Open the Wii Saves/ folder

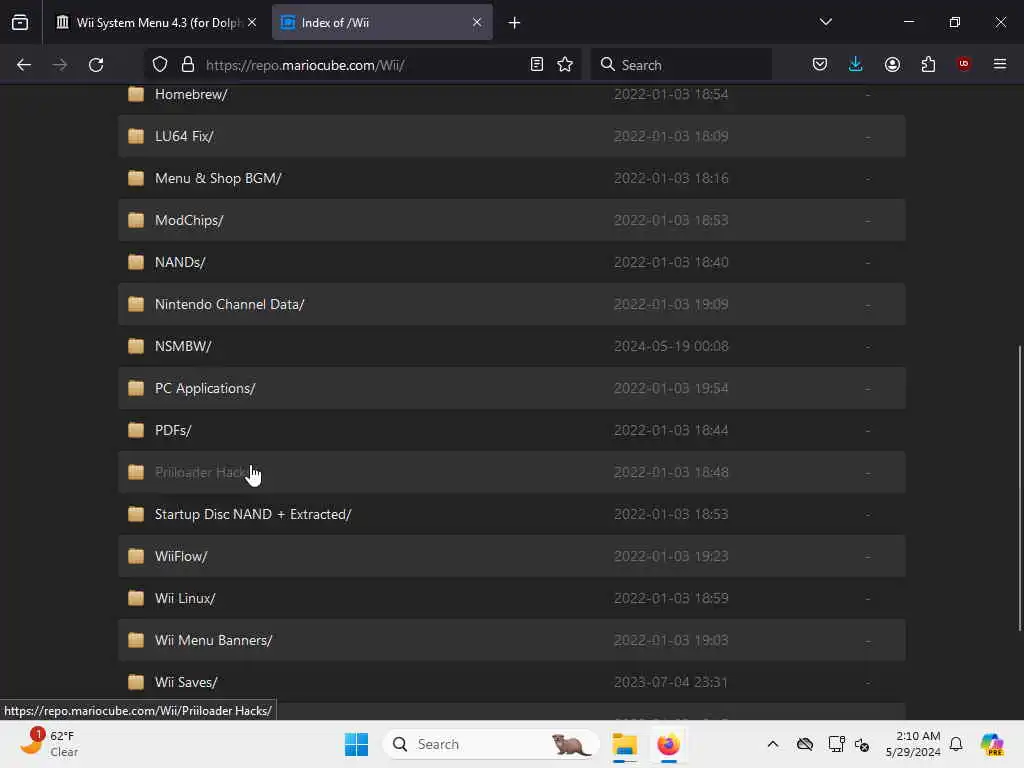coord(186,682)
